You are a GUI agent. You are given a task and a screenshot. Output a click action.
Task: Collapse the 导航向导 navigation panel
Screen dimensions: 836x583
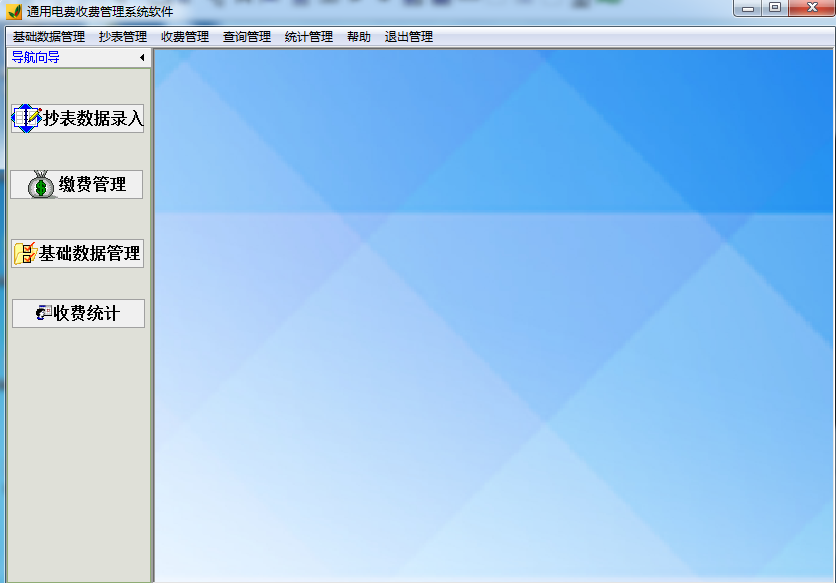click(140, 57)
